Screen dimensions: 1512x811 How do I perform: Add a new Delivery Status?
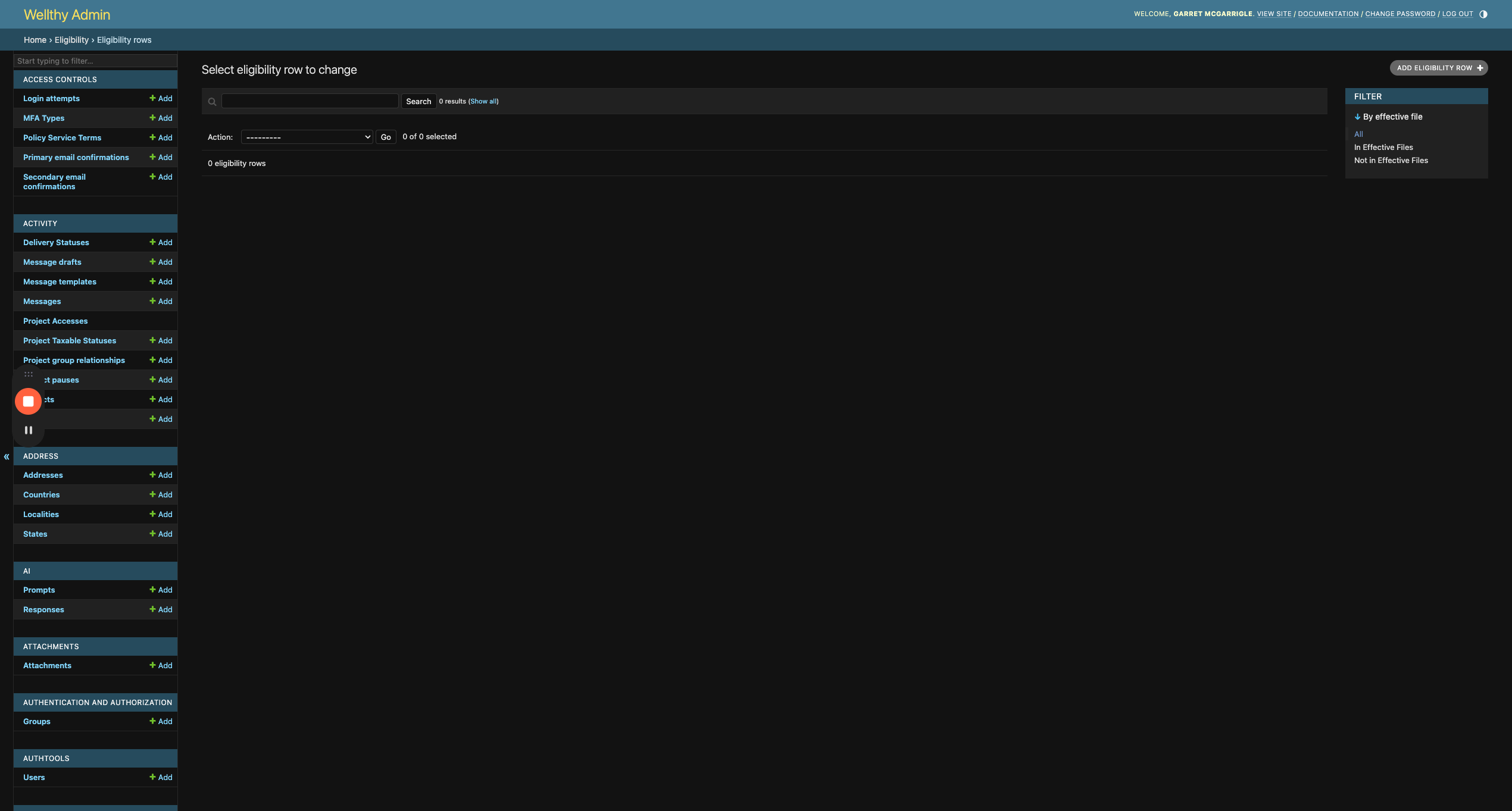[161, 242]
